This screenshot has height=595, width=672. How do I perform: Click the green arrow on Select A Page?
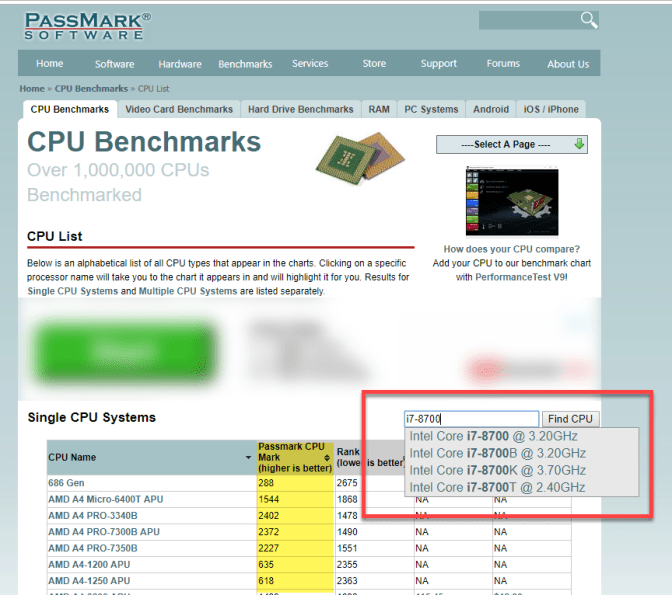click(579, 144)
